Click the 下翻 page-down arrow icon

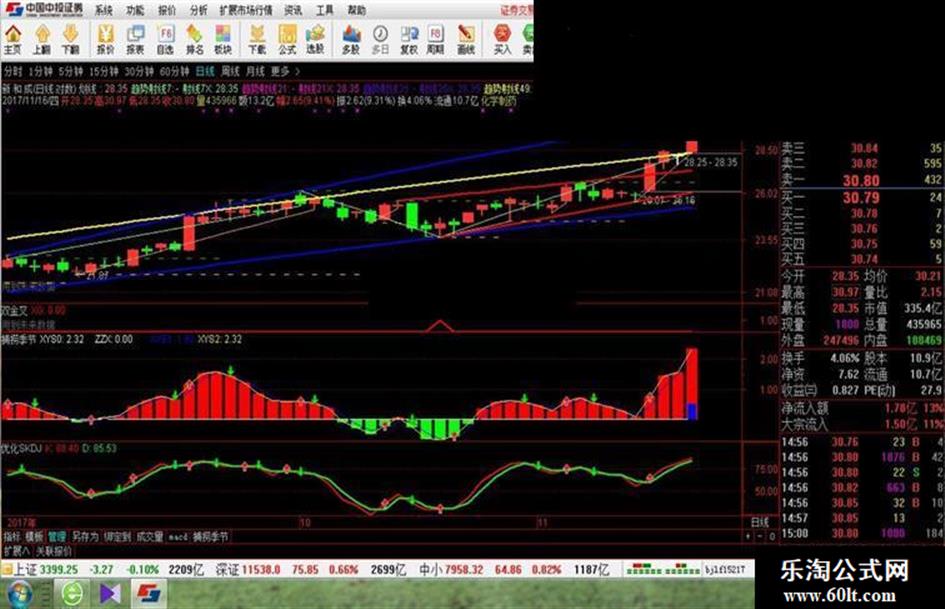click(71, 39)
